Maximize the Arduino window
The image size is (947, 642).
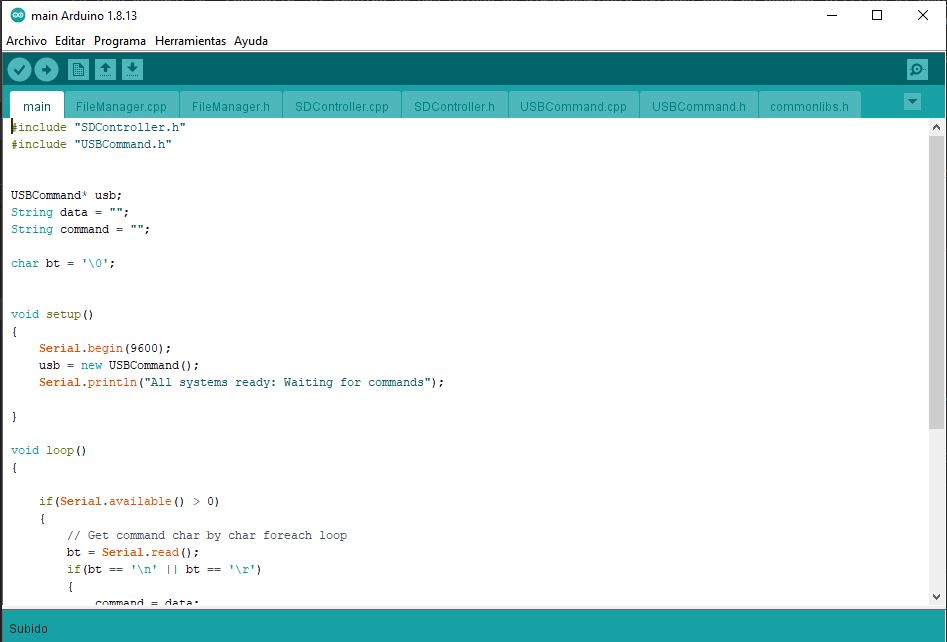coord(877,16)
